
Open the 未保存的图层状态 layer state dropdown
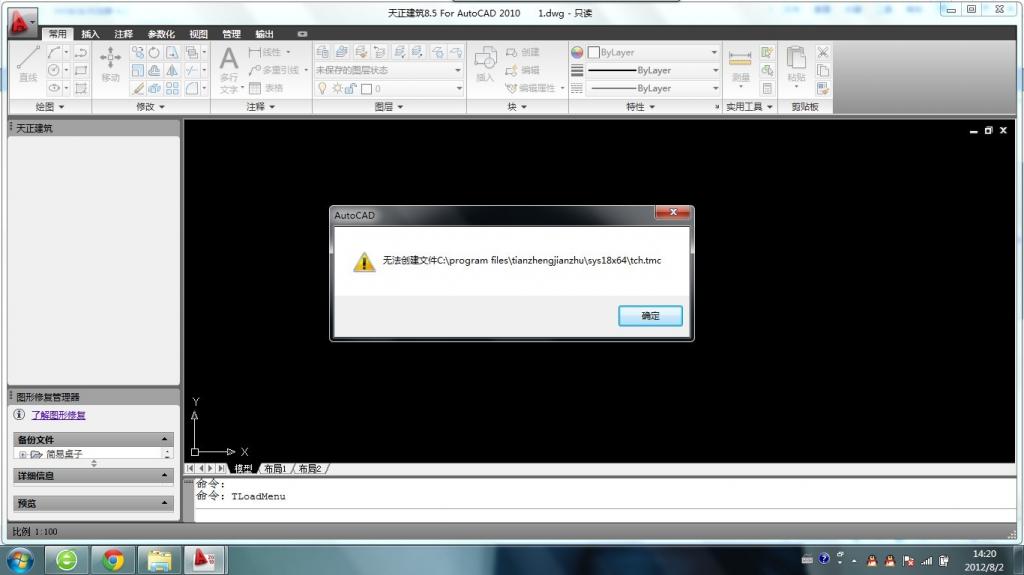coord(389,70)
